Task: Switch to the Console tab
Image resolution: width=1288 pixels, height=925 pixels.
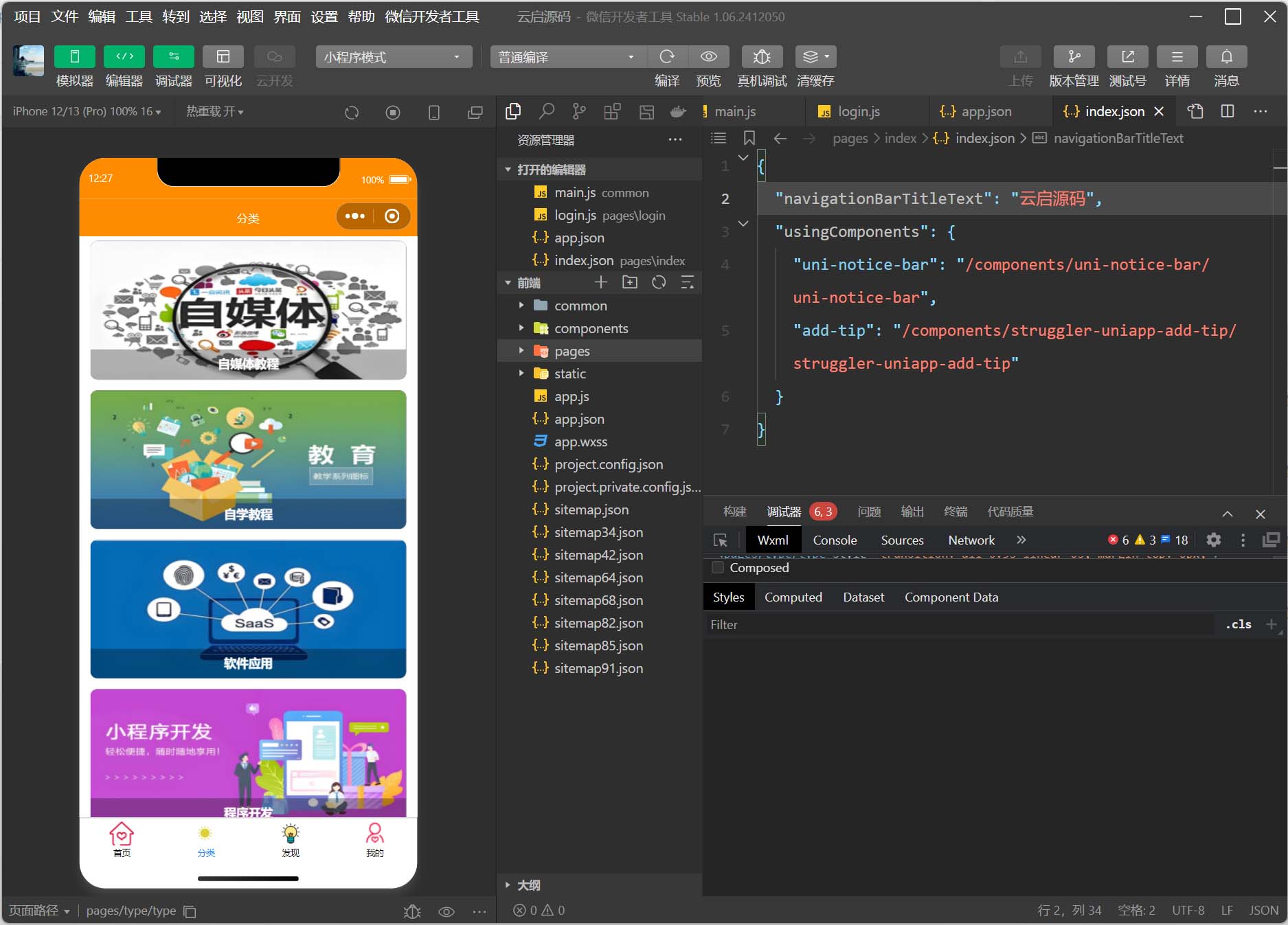Action: 835,540
